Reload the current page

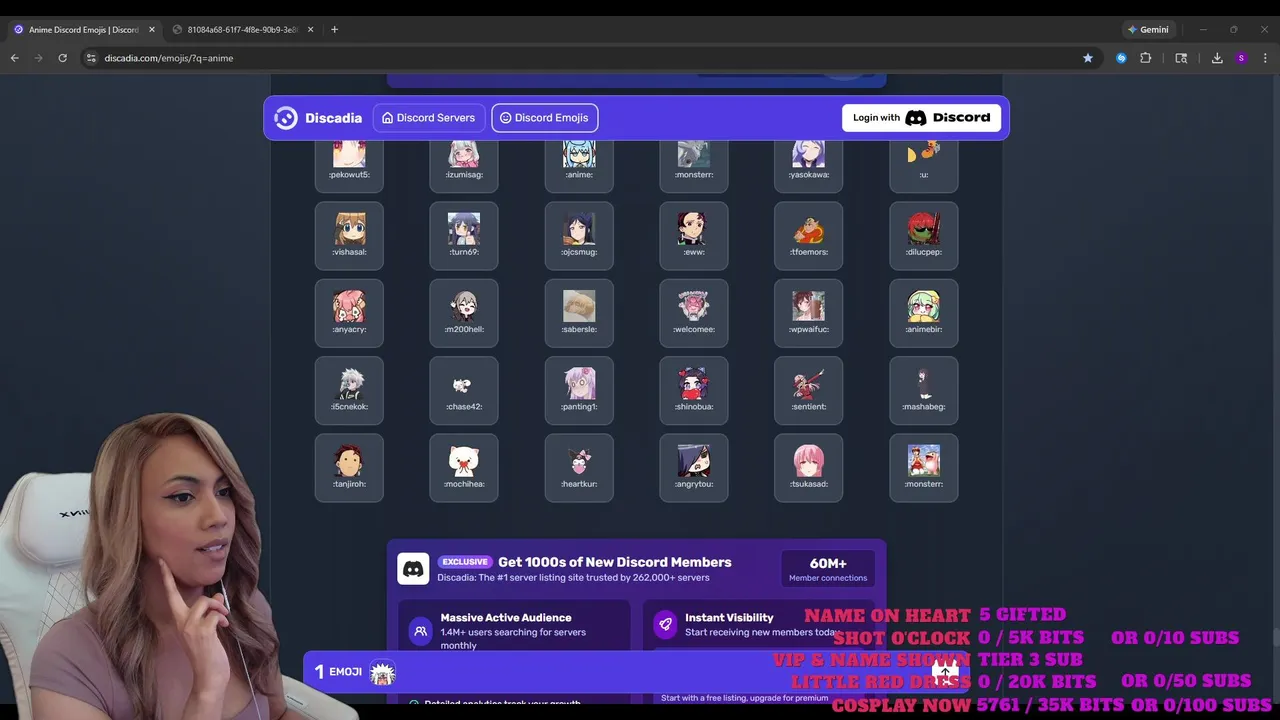(x=62, y=58)
